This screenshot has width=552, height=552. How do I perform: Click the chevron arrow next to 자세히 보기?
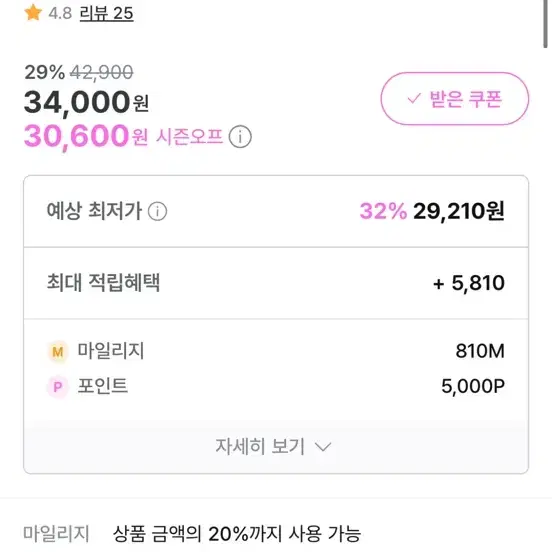tap(323, 447)
